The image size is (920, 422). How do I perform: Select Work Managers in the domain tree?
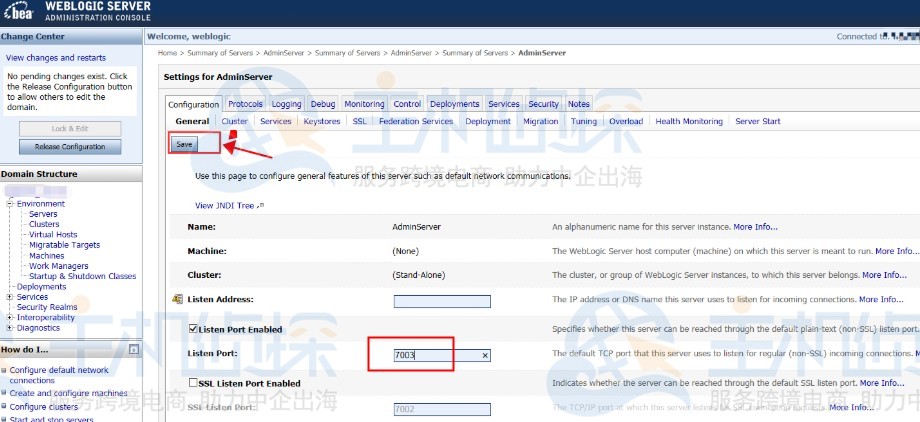pyautogui.click(x=59, y=266)
